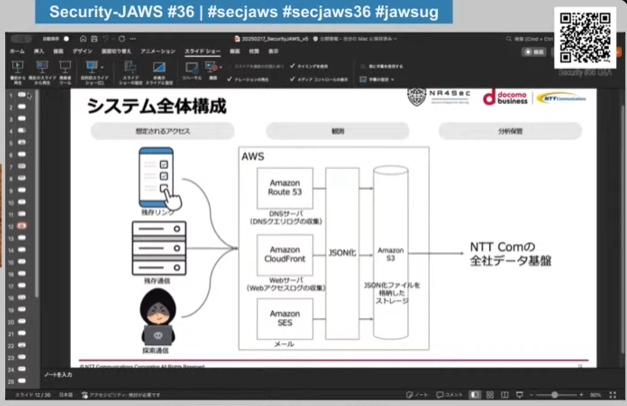
Task: Click zoom out minus icon
Action: [531, 395]
